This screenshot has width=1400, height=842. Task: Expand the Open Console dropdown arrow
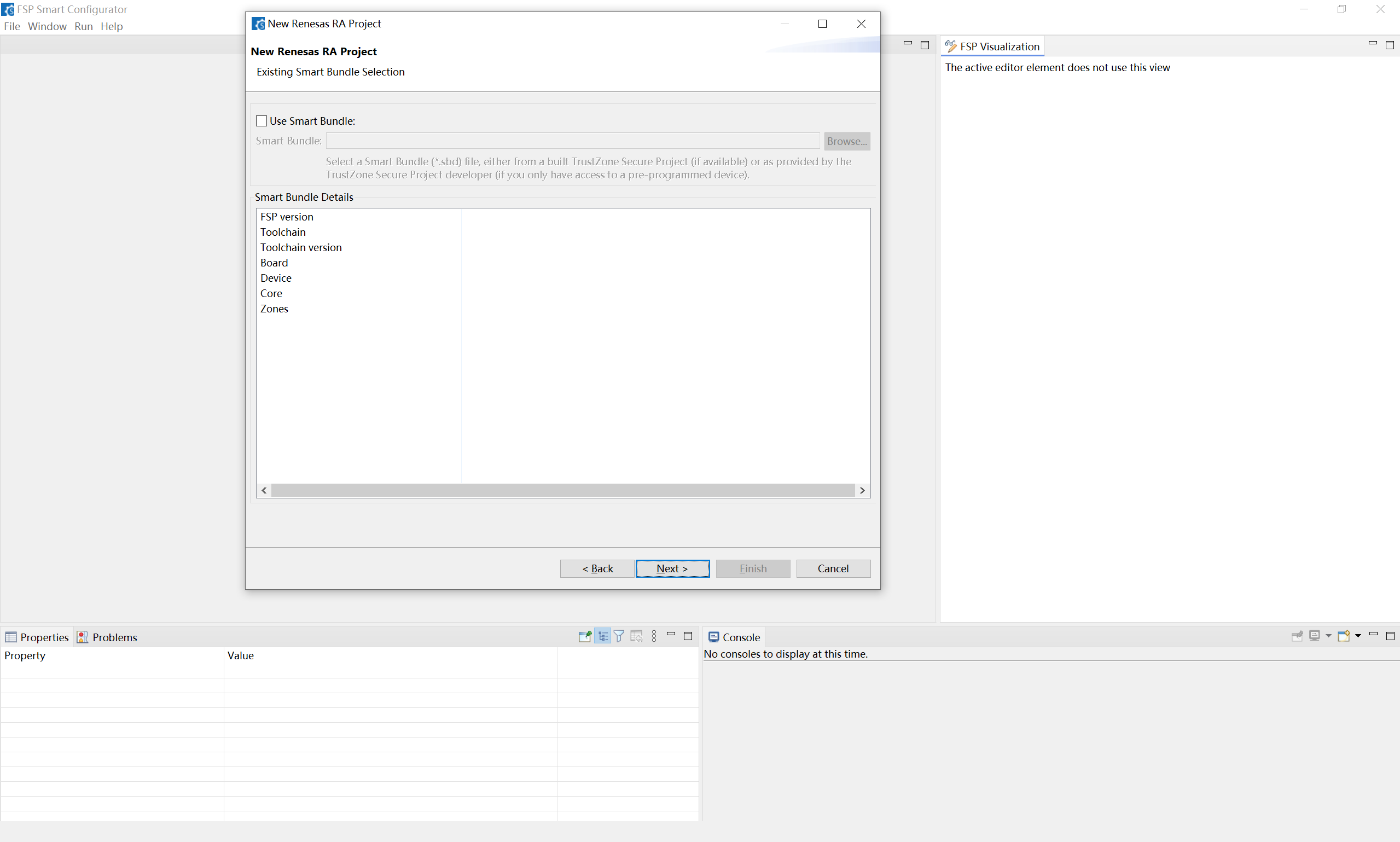1358,636
